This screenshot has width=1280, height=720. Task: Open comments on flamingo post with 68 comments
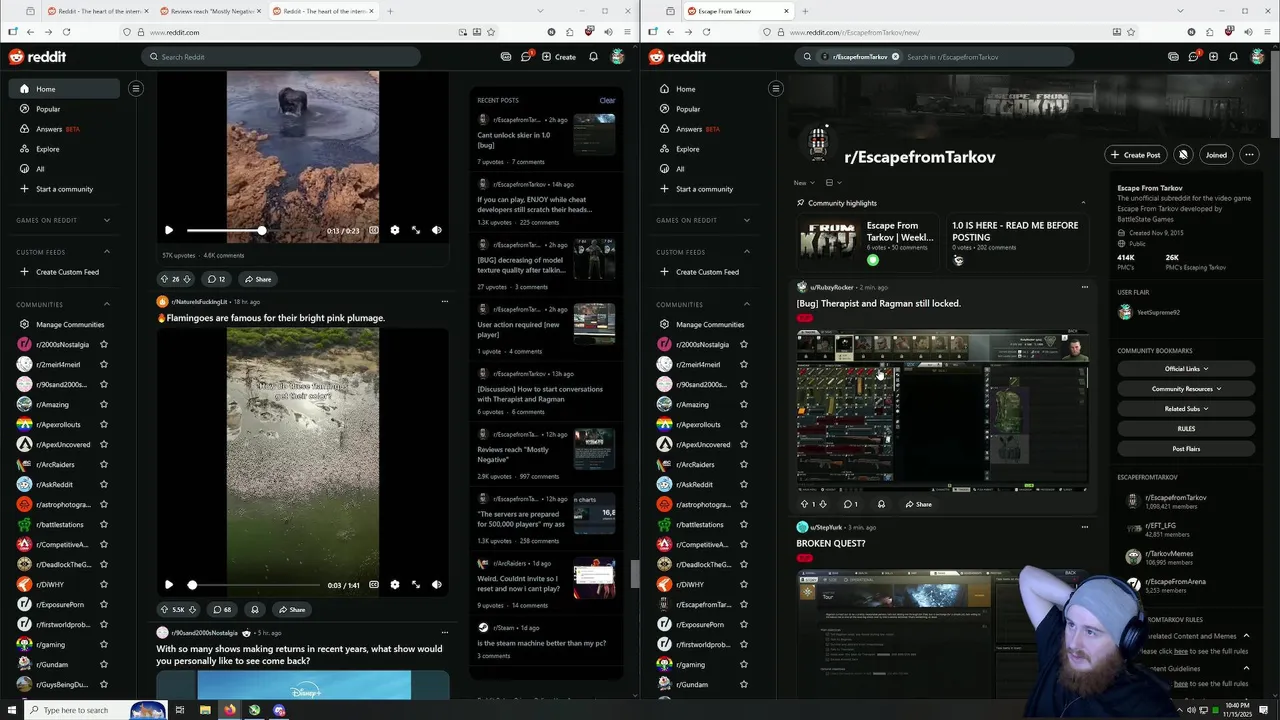pyautogui.click(x=222, y=609)
